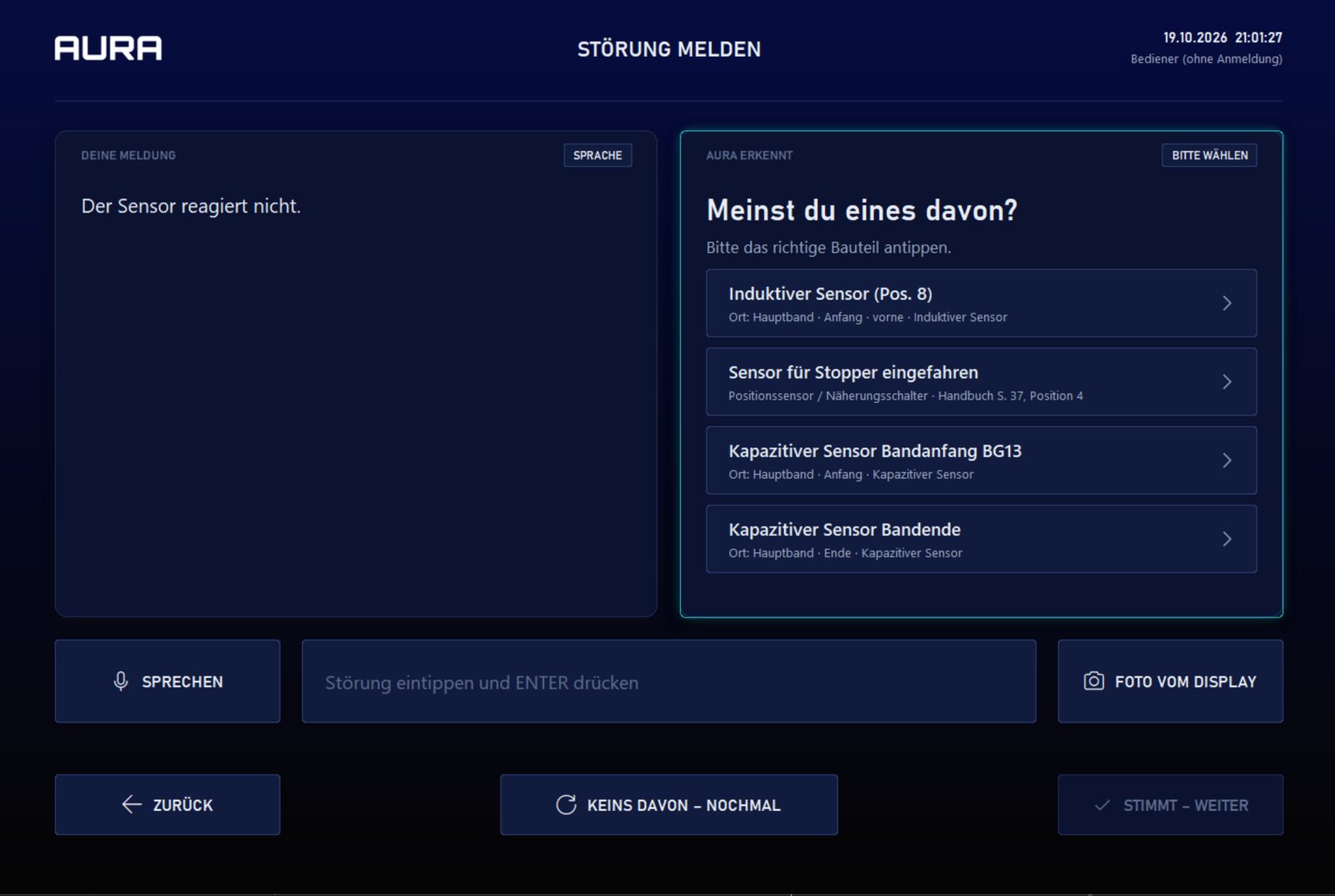Click the STÖRUNG MELDEN page title
This screenshot has height=896, width=1335.
(x=669, y=49)
